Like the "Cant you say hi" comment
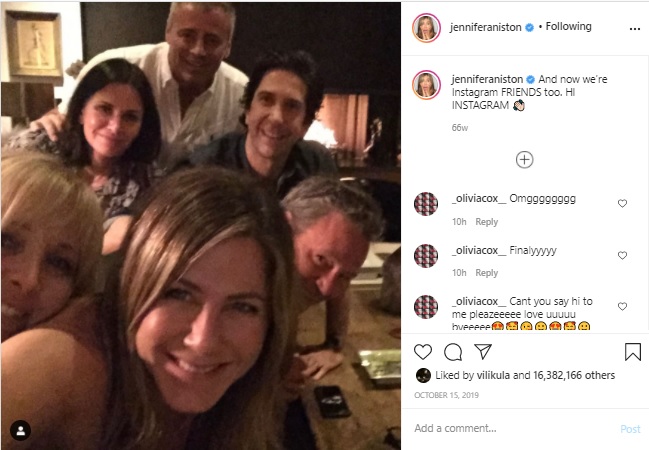 (x=622, y=306)
